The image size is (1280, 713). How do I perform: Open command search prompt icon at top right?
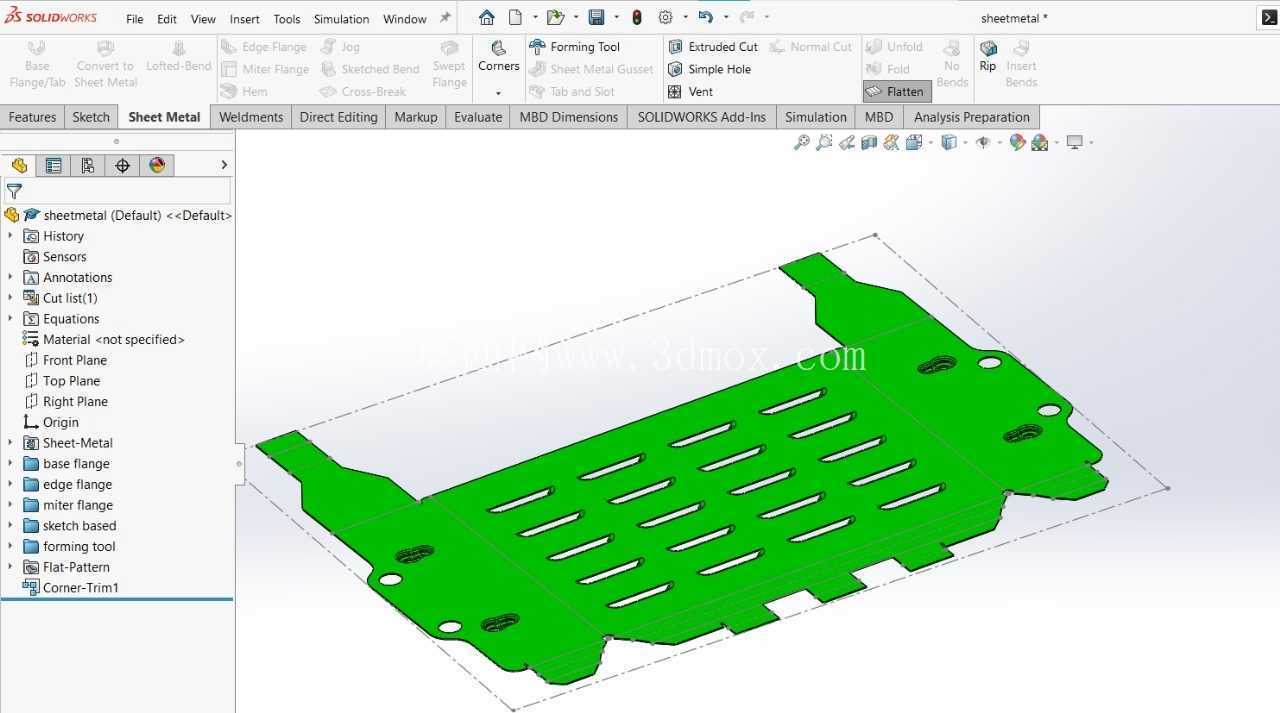click(x=1268, y=17)
